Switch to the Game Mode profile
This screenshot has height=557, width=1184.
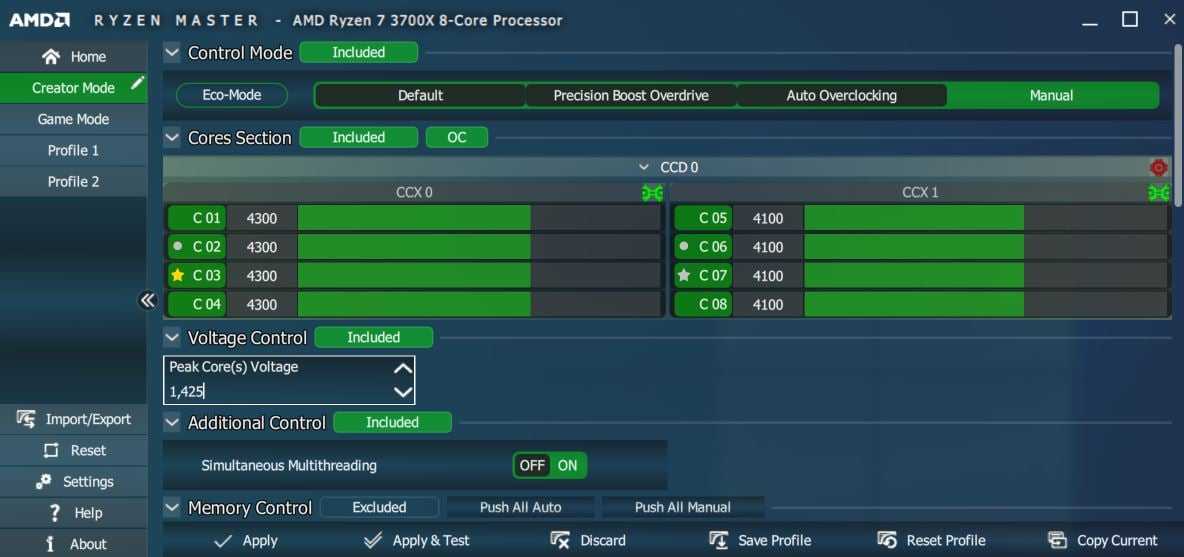pyautogui.click(x=73, y=119)
